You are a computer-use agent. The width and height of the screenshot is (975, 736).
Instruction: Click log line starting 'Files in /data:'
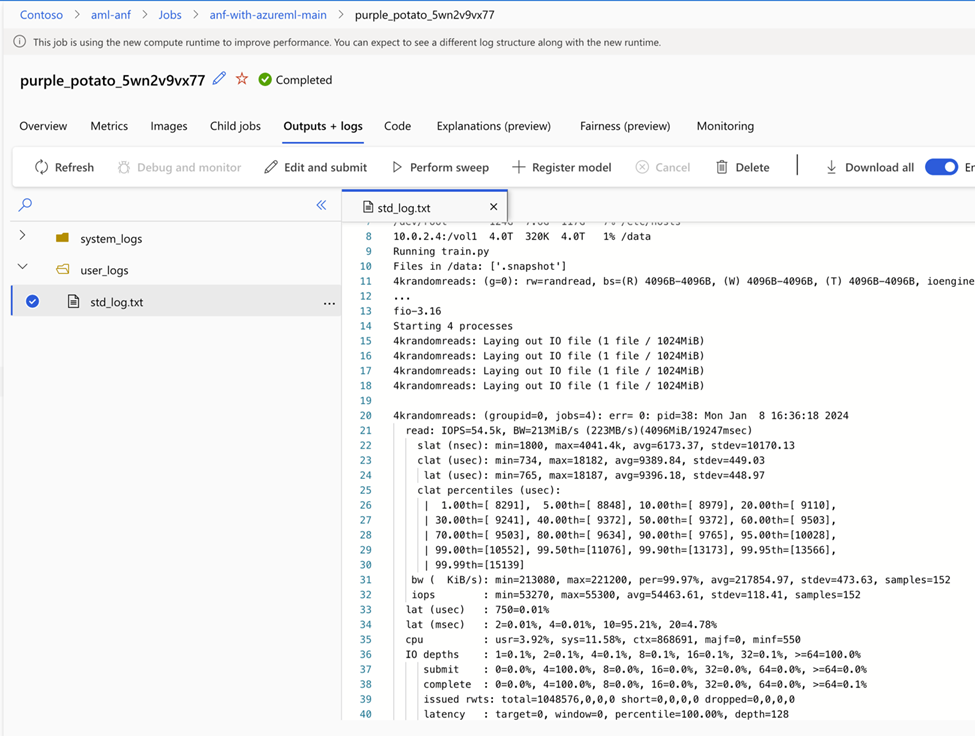tap(479, 266)
